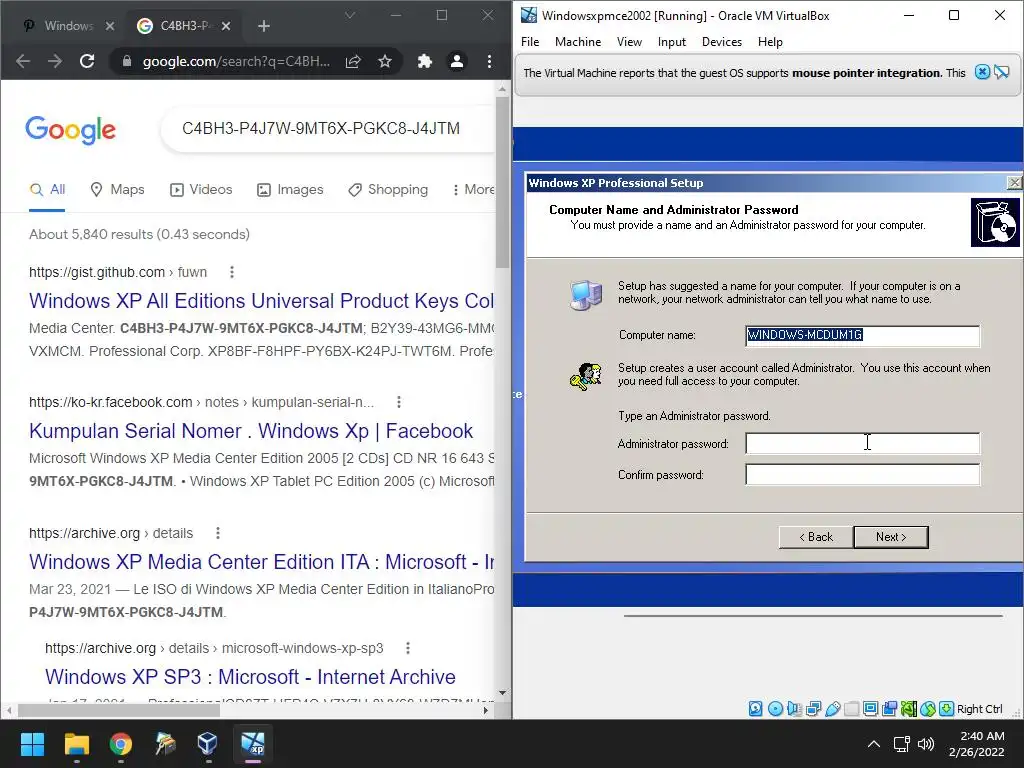The width and height of the screenshot is (1024, 768).
Task: Open Chrome from taskbar
Action: (121, 744)
